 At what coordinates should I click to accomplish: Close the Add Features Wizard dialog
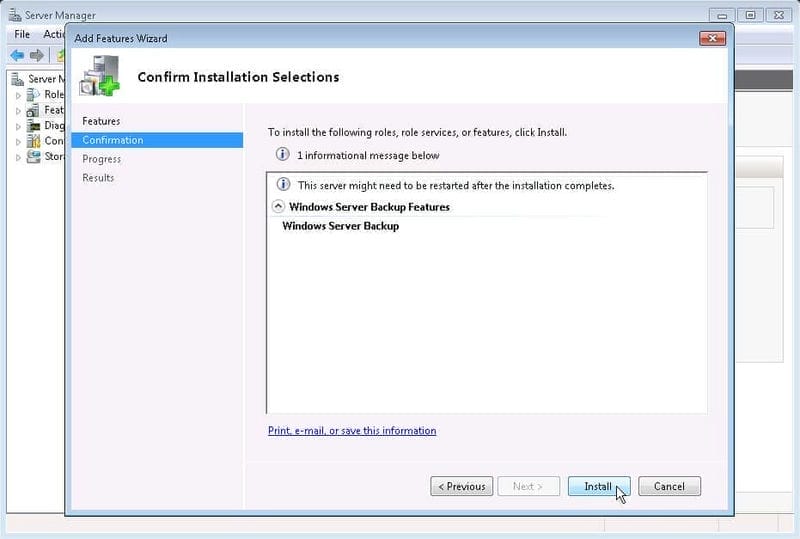pyautogui.click(x=712, y=38)
